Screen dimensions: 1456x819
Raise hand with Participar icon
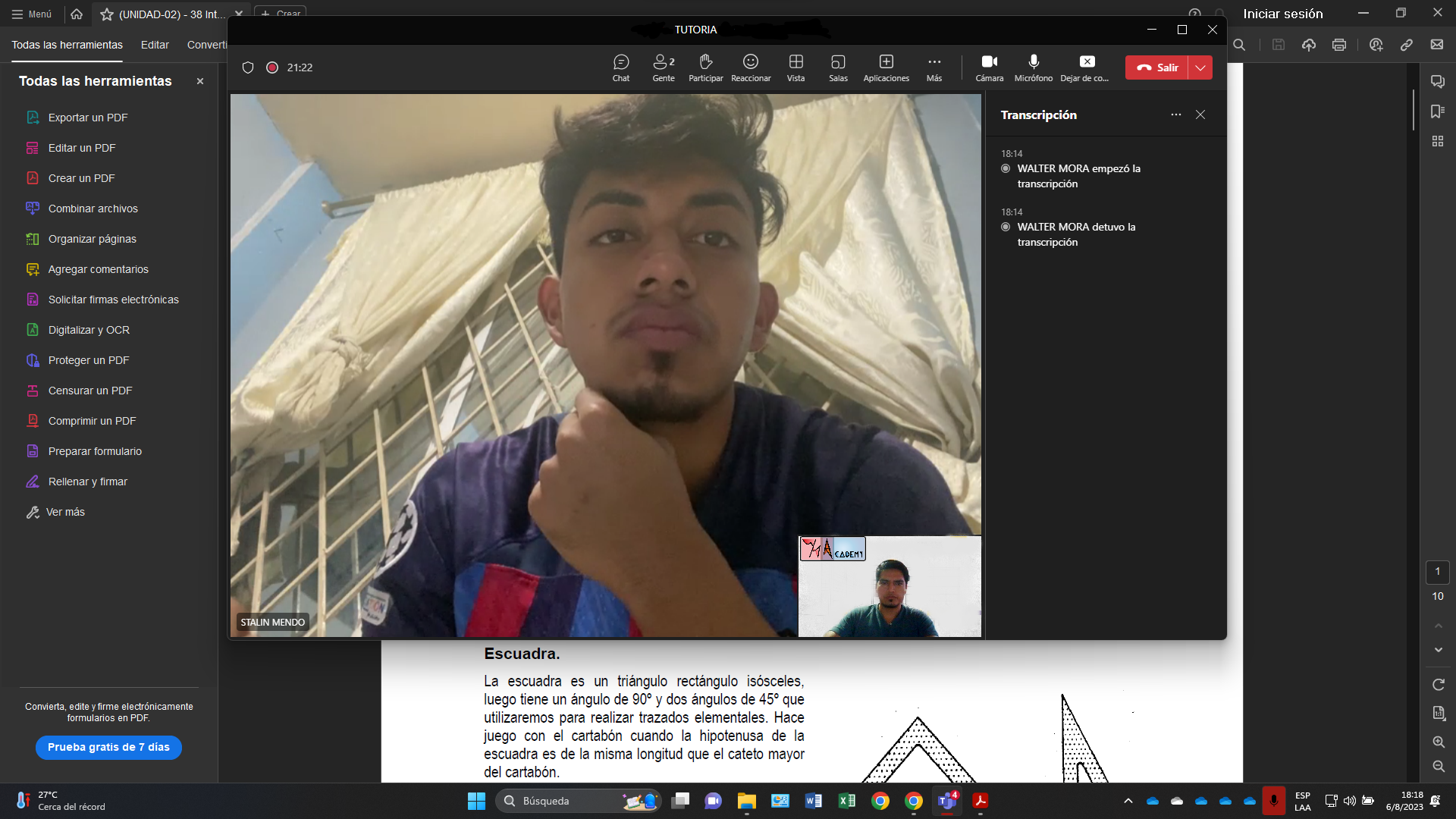point(705,67)
